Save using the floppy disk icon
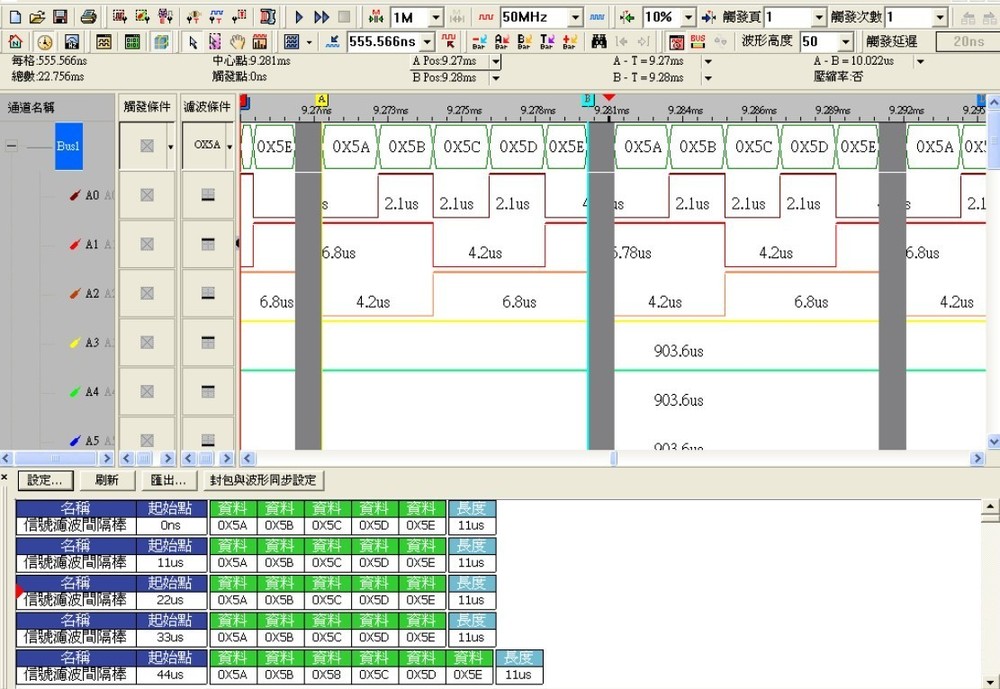The width and height of the screenshot is (1000, 689). [59, 17]
